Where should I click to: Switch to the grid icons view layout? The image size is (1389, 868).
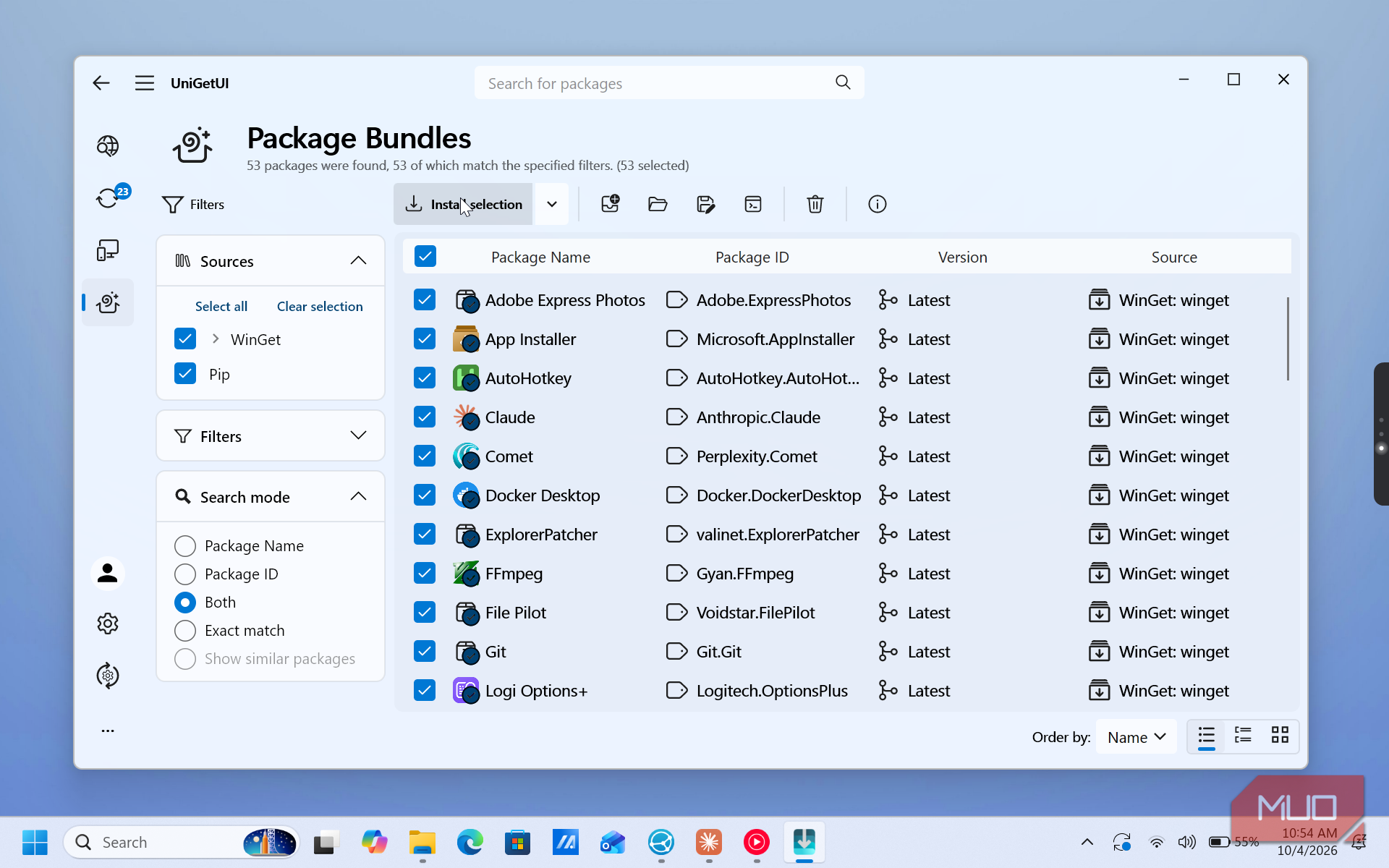(1280, 736)
